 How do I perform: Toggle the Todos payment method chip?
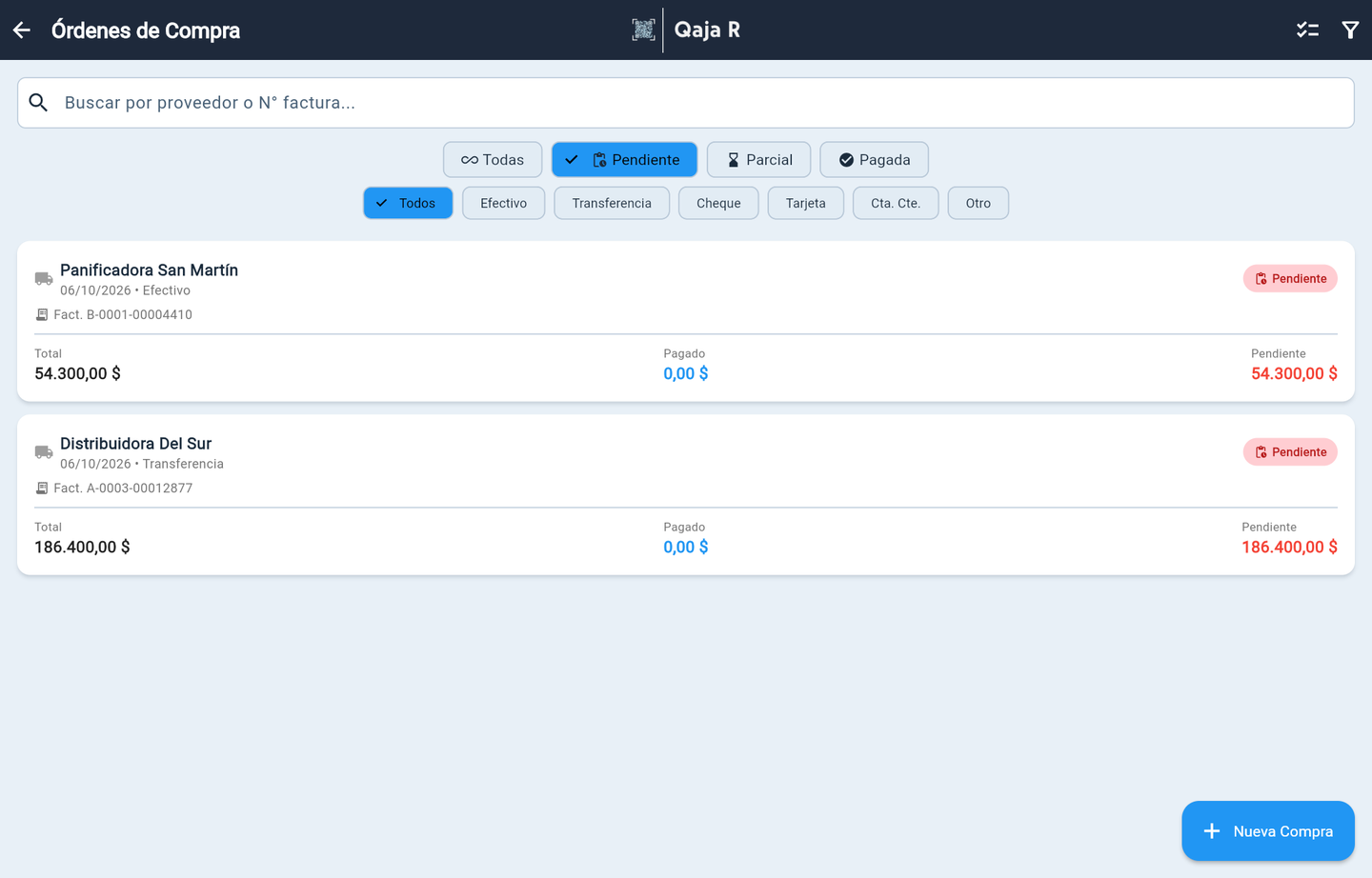pos(408,203)
